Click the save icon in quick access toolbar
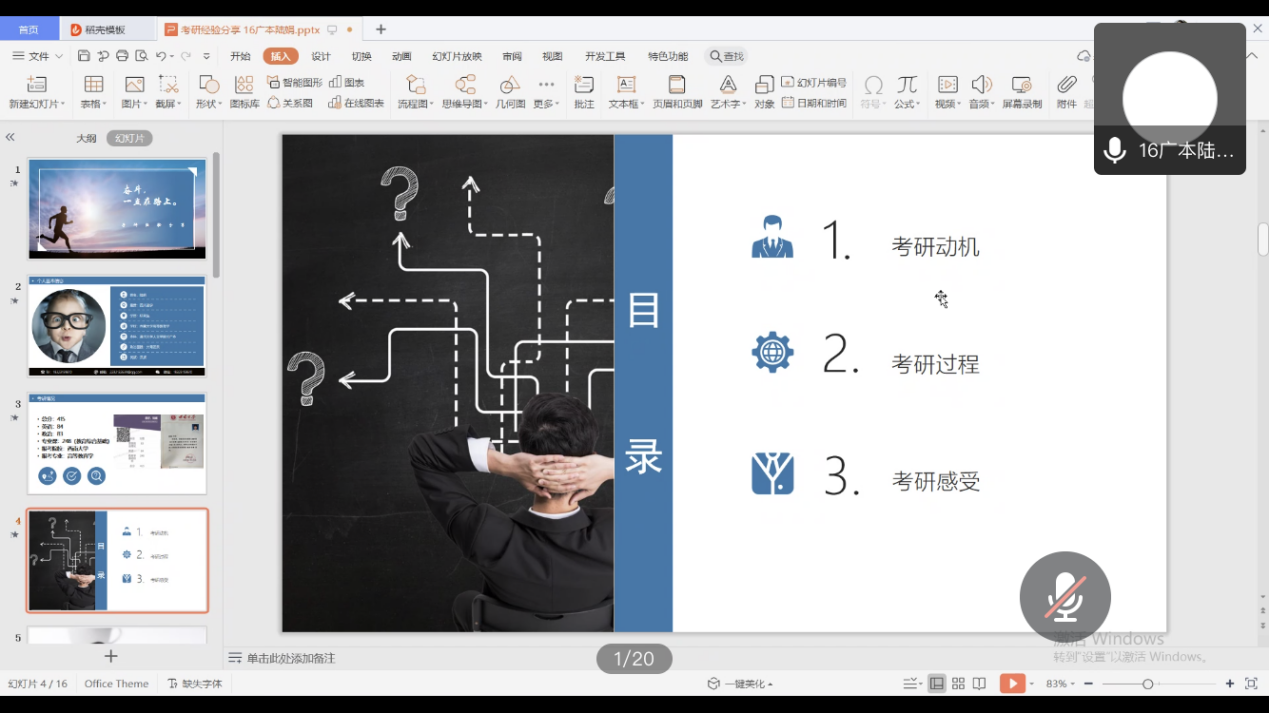The height and width of the screenshot is (713, 1269). click(x=84, y=56)
